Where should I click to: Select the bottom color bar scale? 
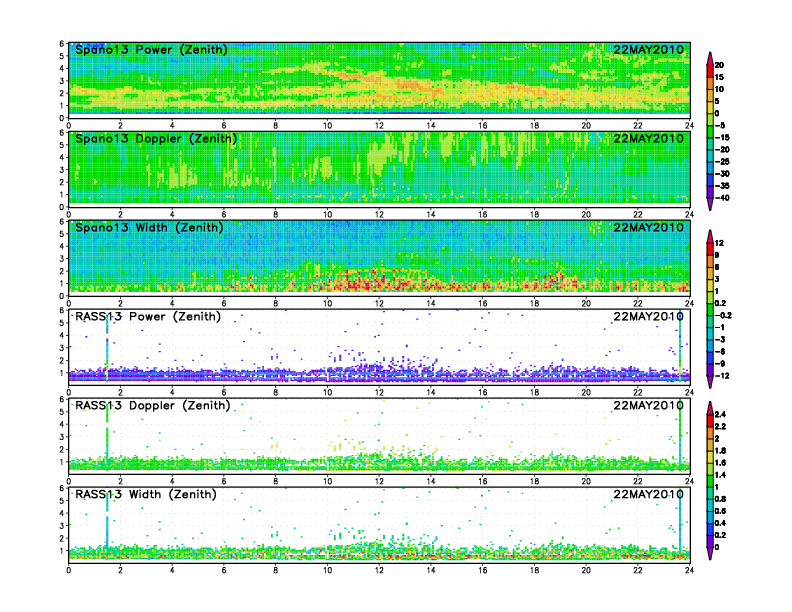coord(710,481)
